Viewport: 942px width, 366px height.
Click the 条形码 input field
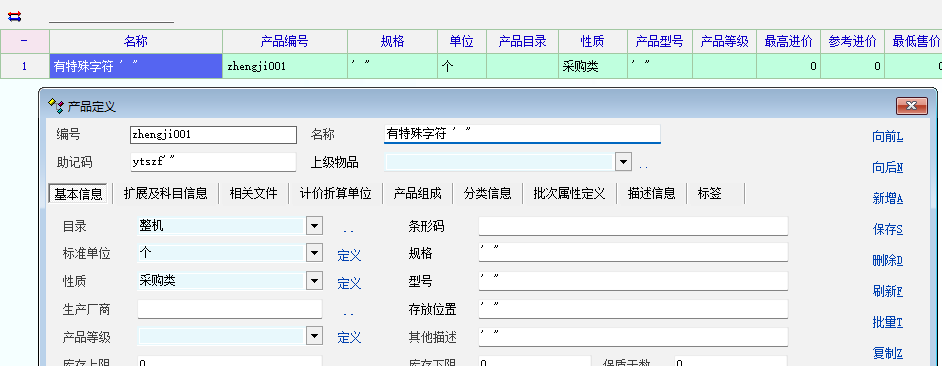click(x=633, y=226)
